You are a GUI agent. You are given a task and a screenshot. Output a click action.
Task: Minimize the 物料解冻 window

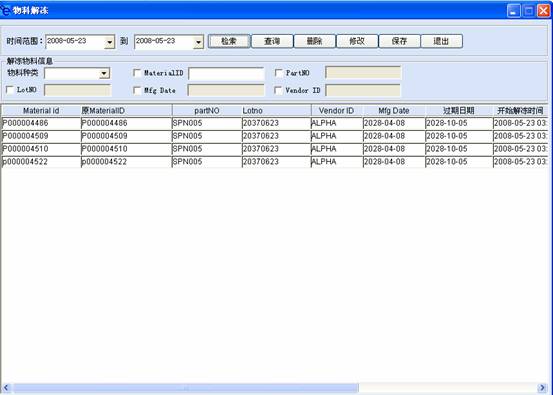[514, 11]
